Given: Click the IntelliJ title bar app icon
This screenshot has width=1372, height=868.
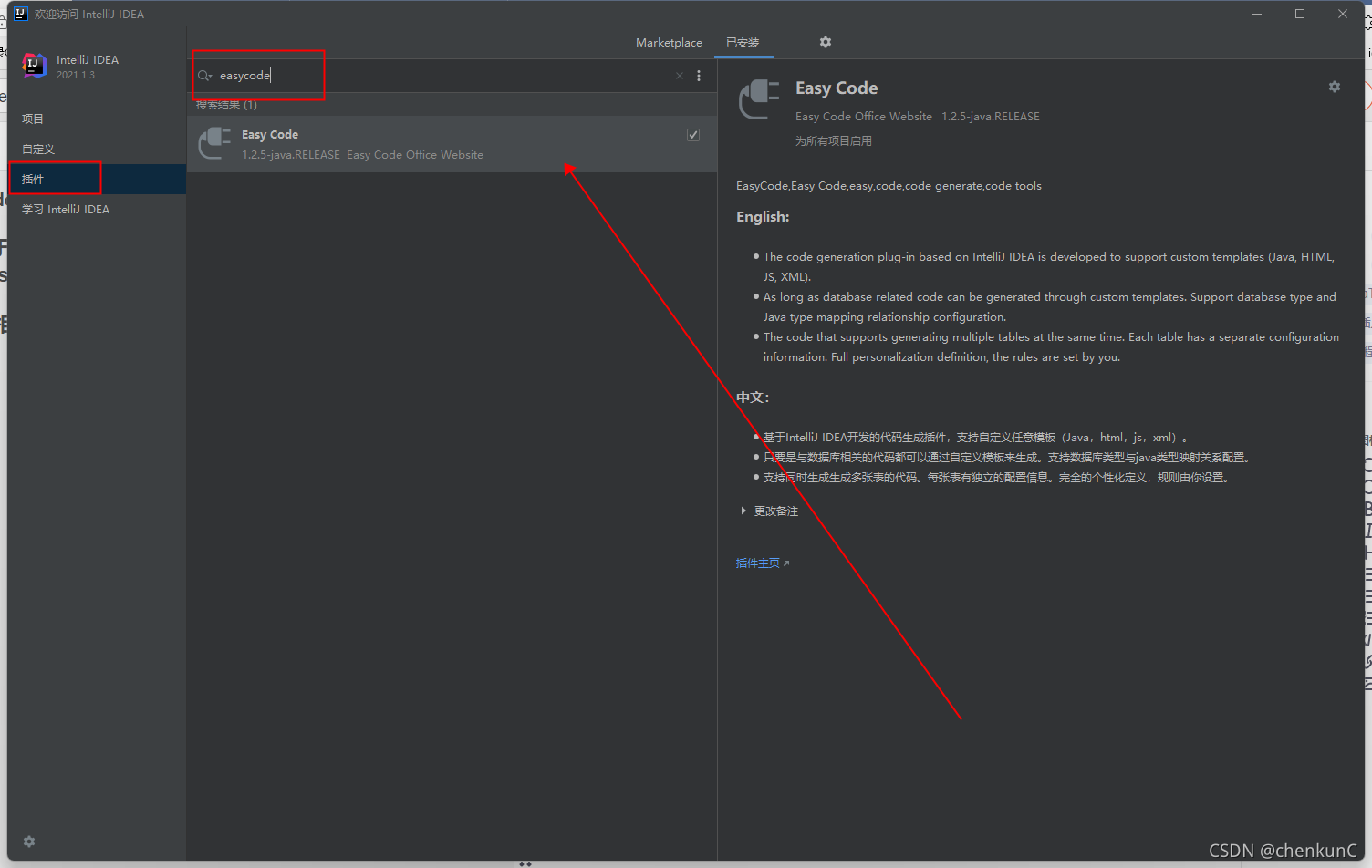Looking at the screenshot, I should 21,14.
